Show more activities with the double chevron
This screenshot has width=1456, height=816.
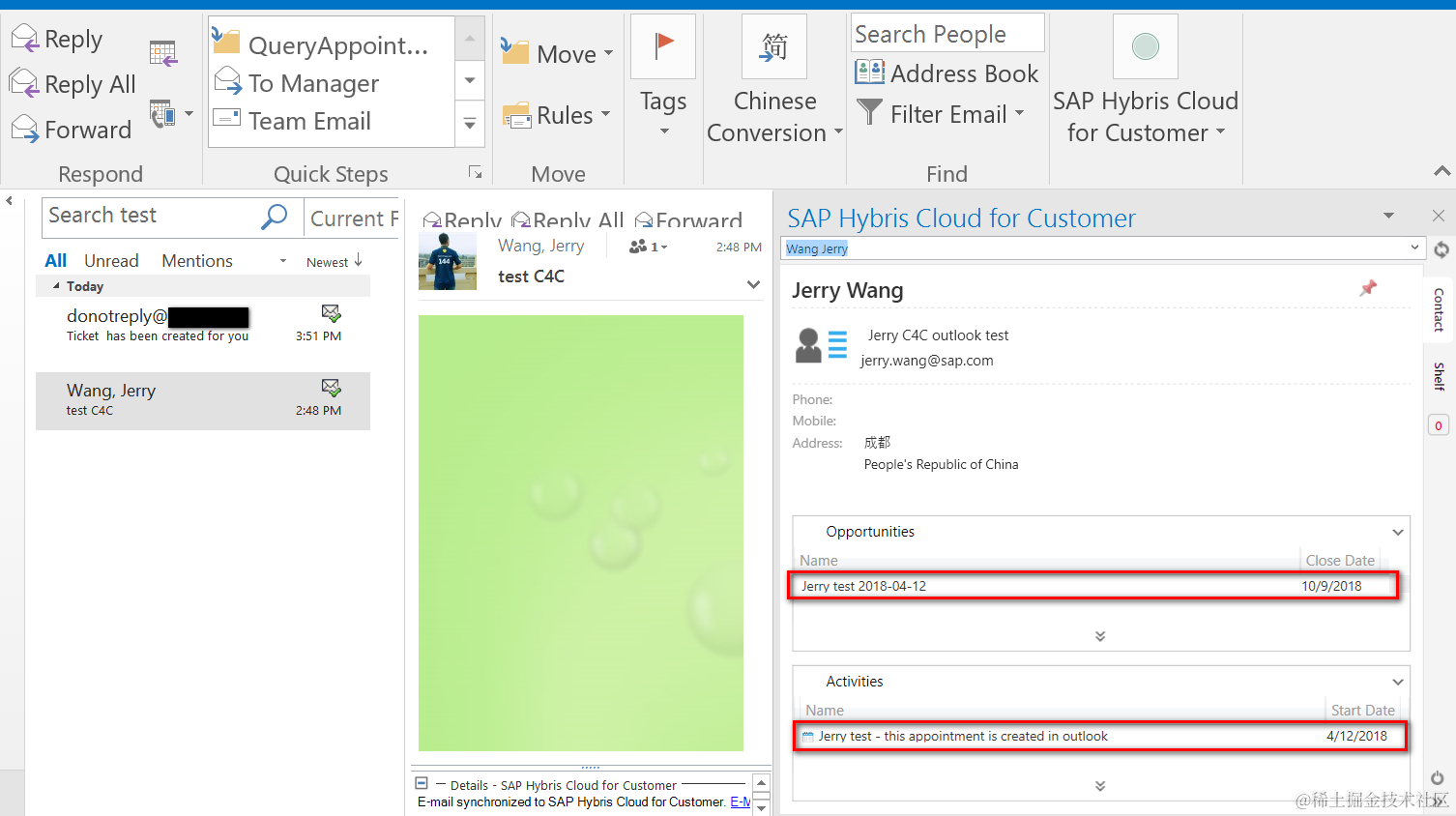click(1100, 786)
